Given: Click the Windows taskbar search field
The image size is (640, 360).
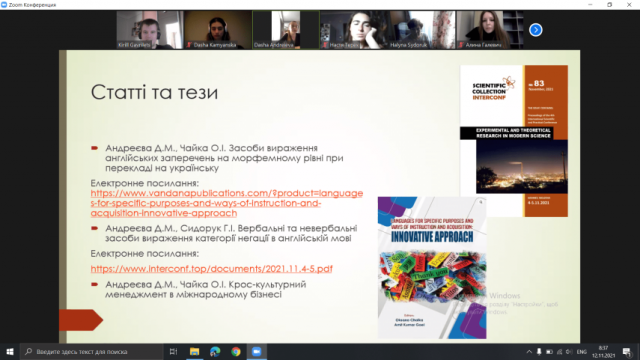Looking at the screenshot, I should point(92,351).
